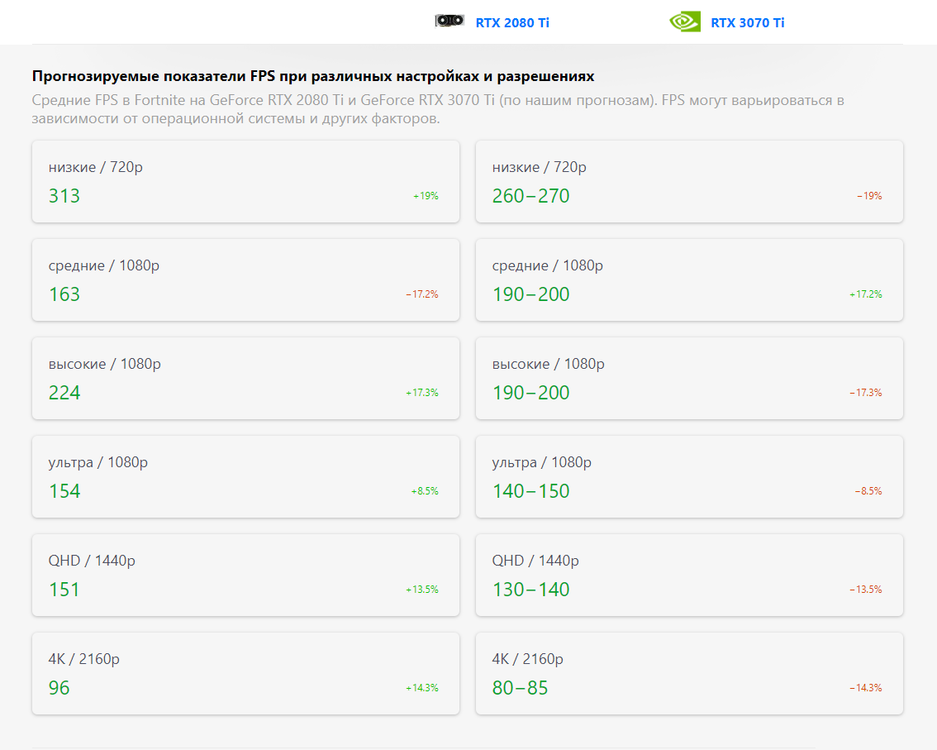Click the −17.3% red percentage
The image size is (937, 750).
click(866, 393)
